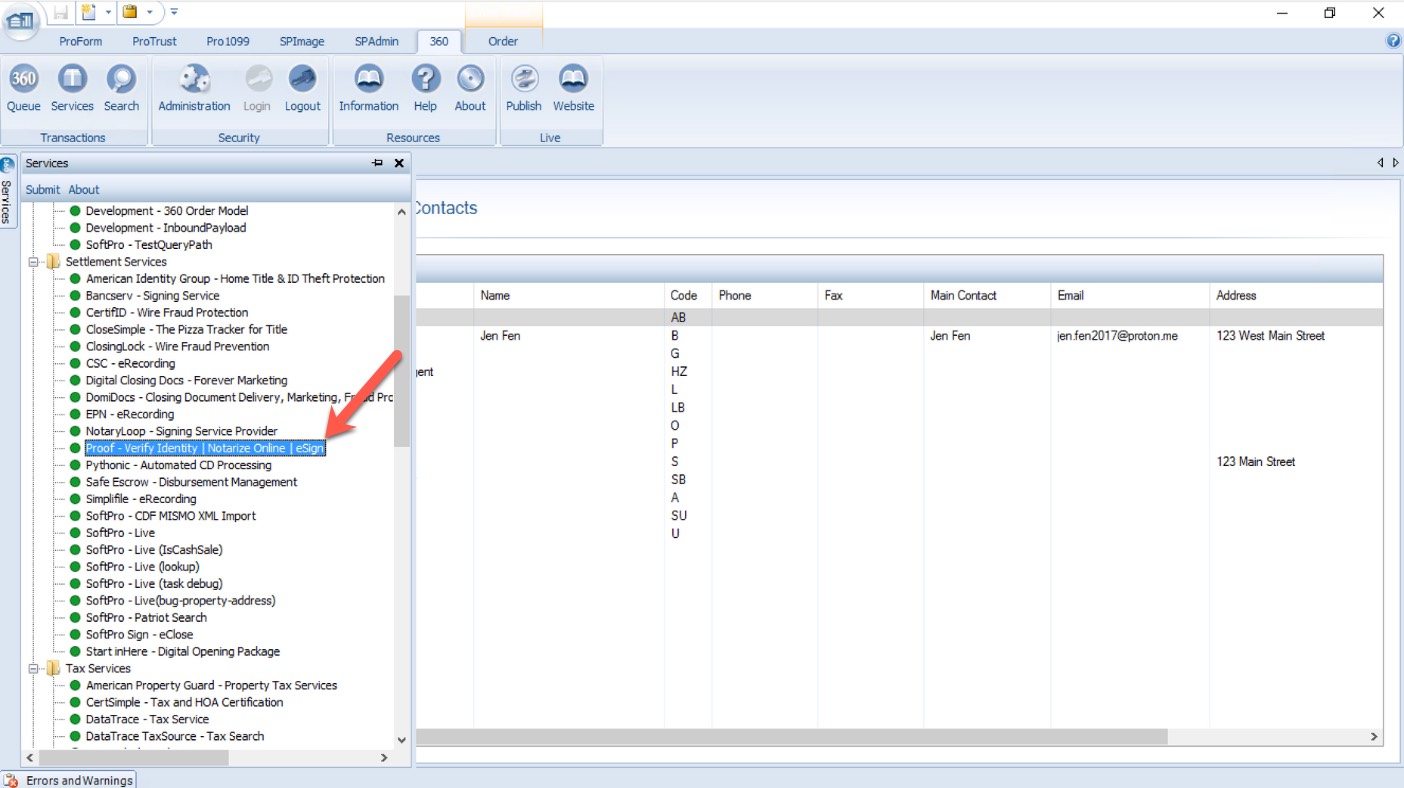Select SoftPro - Patriot Search
Image resolution: width=1404 pixels, height=788 pixels.
pyautogui.click(x=146, y=618)
